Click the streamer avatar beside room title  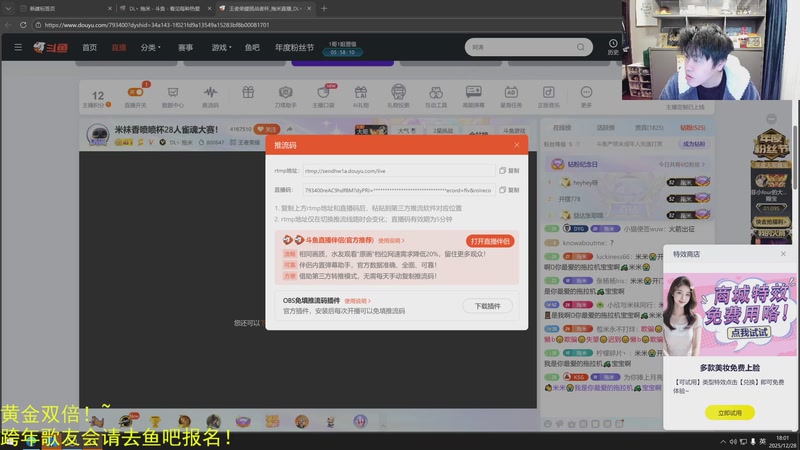point(97,135)
